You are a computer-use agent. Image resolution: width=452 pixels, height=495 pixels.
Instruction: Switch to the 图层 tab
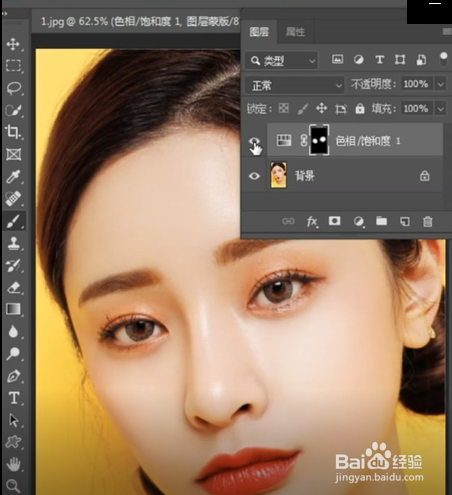(x=259, y=32)
